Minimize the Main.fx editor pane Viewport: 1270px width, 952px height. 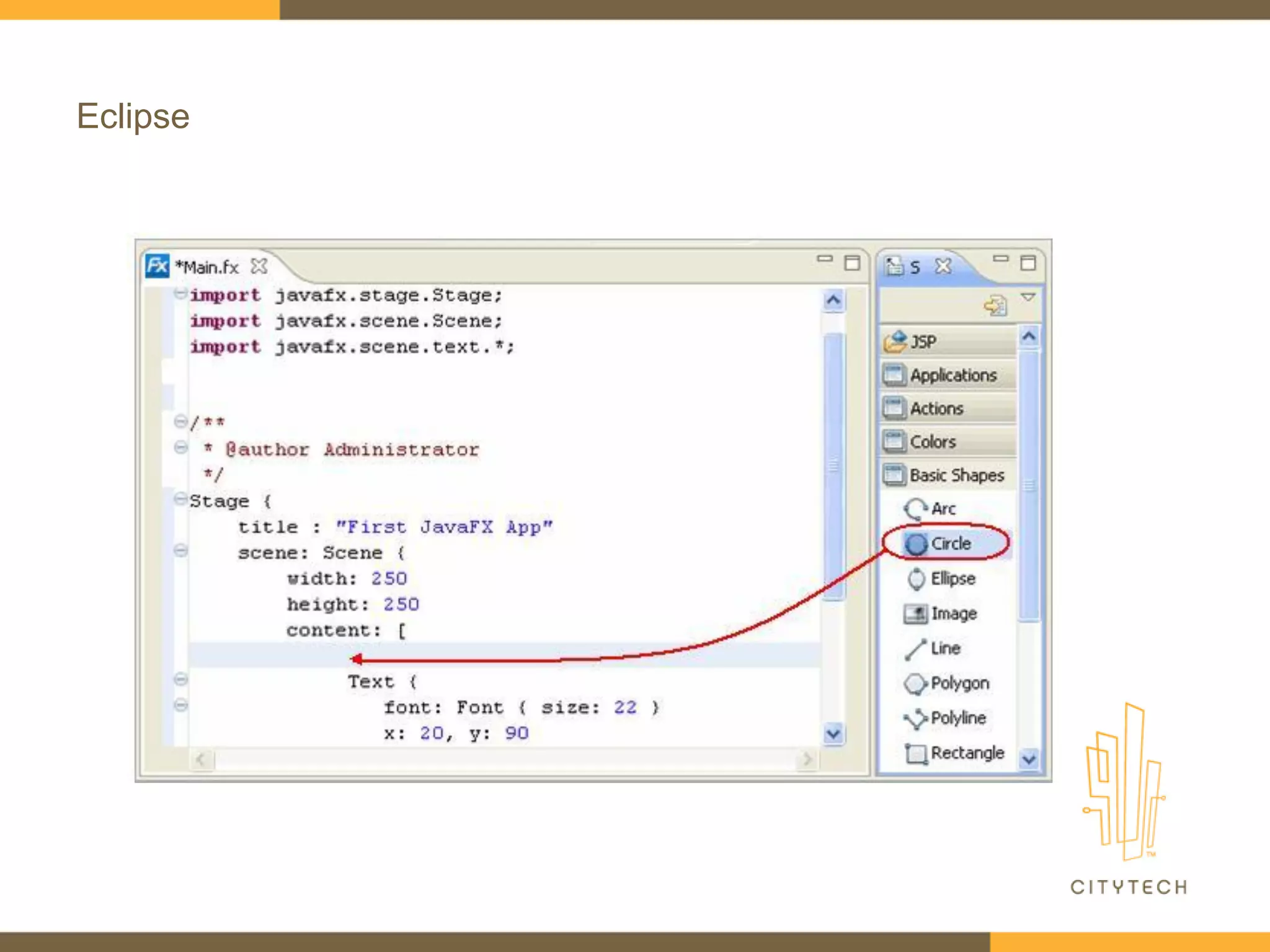[x=825, y=259]
